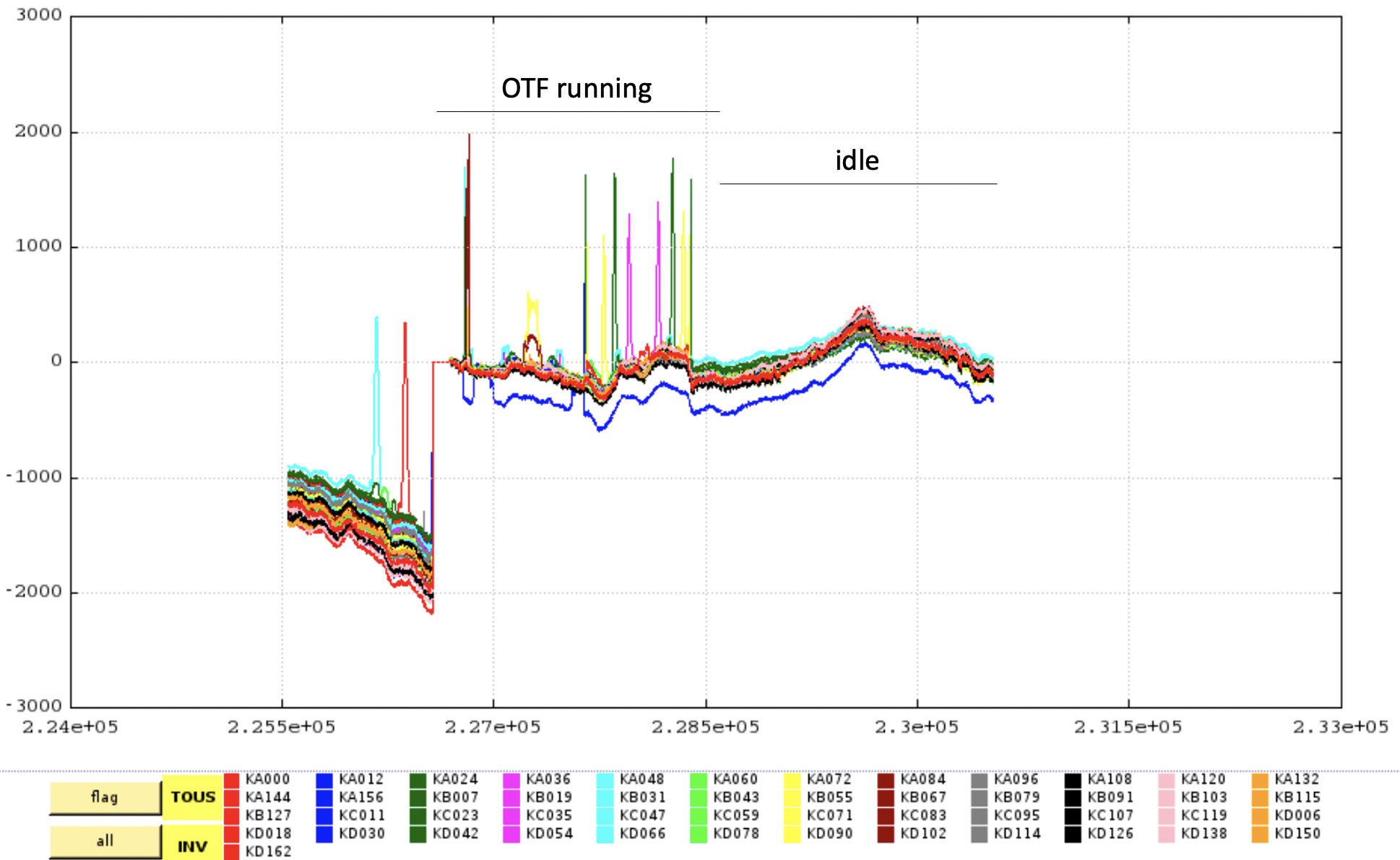Click the KA156 channel label

tap(361, 798)
